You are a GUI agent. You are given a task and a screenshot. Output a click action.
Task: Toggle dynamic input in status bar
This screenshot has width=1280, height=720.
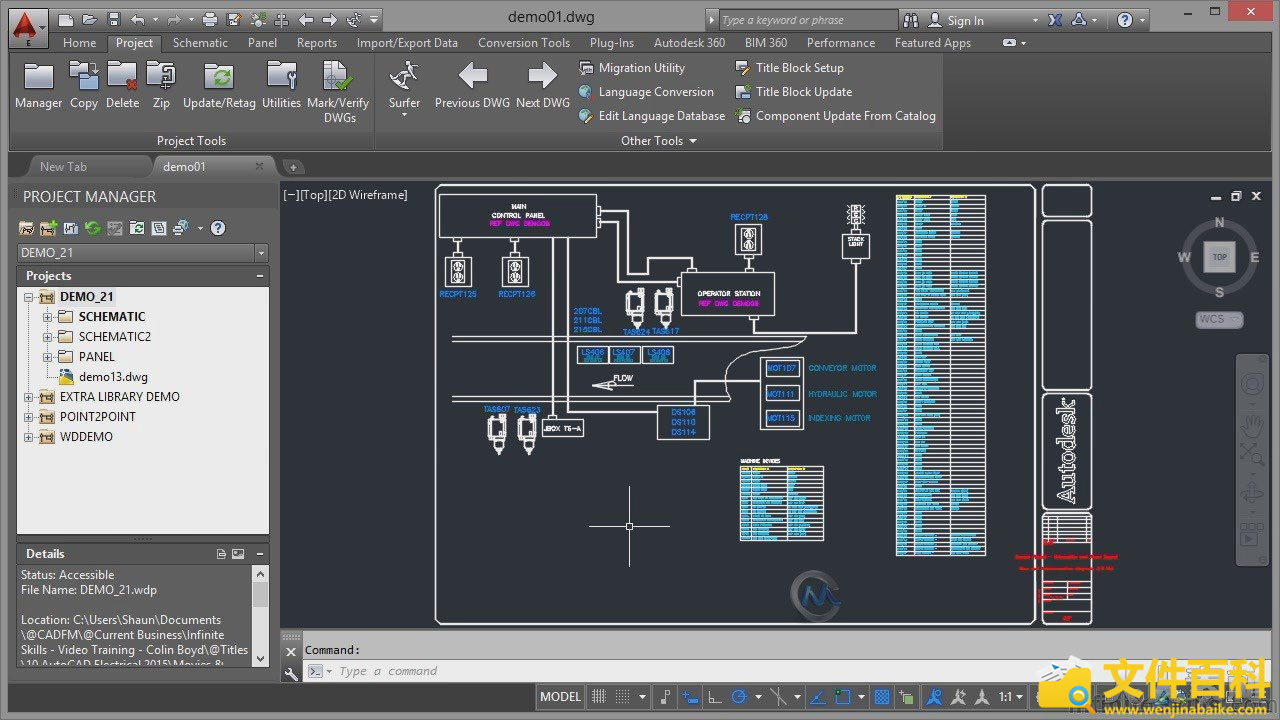point(691,697)
